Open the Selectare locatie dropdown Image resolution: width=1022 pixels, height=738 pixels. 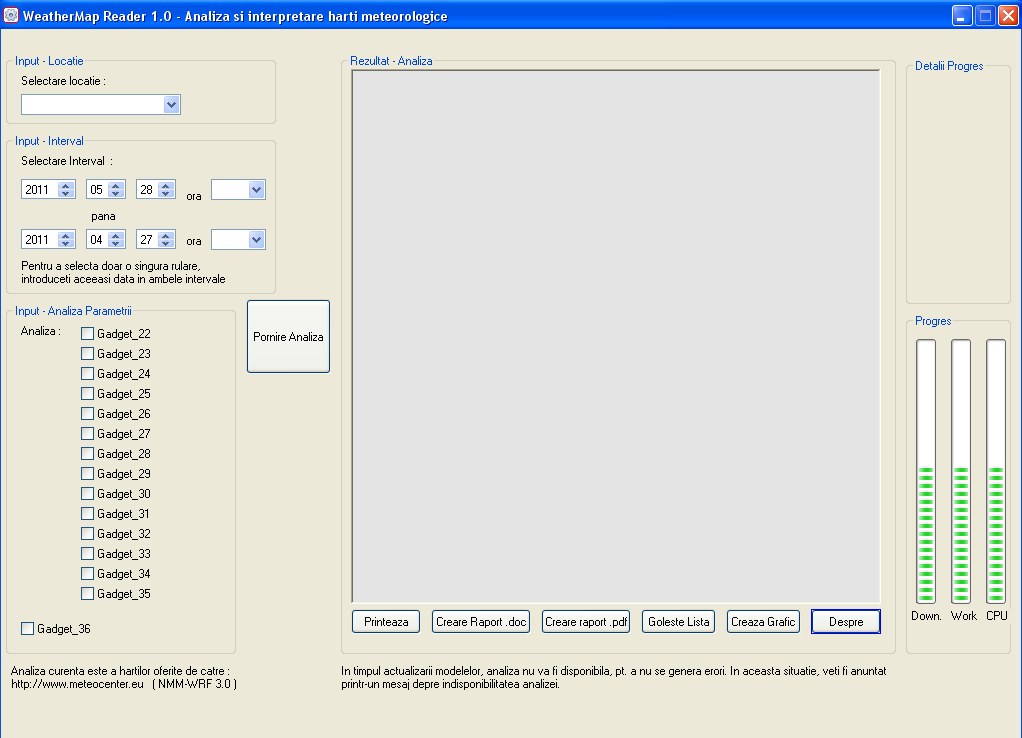[x=171, y=105]
